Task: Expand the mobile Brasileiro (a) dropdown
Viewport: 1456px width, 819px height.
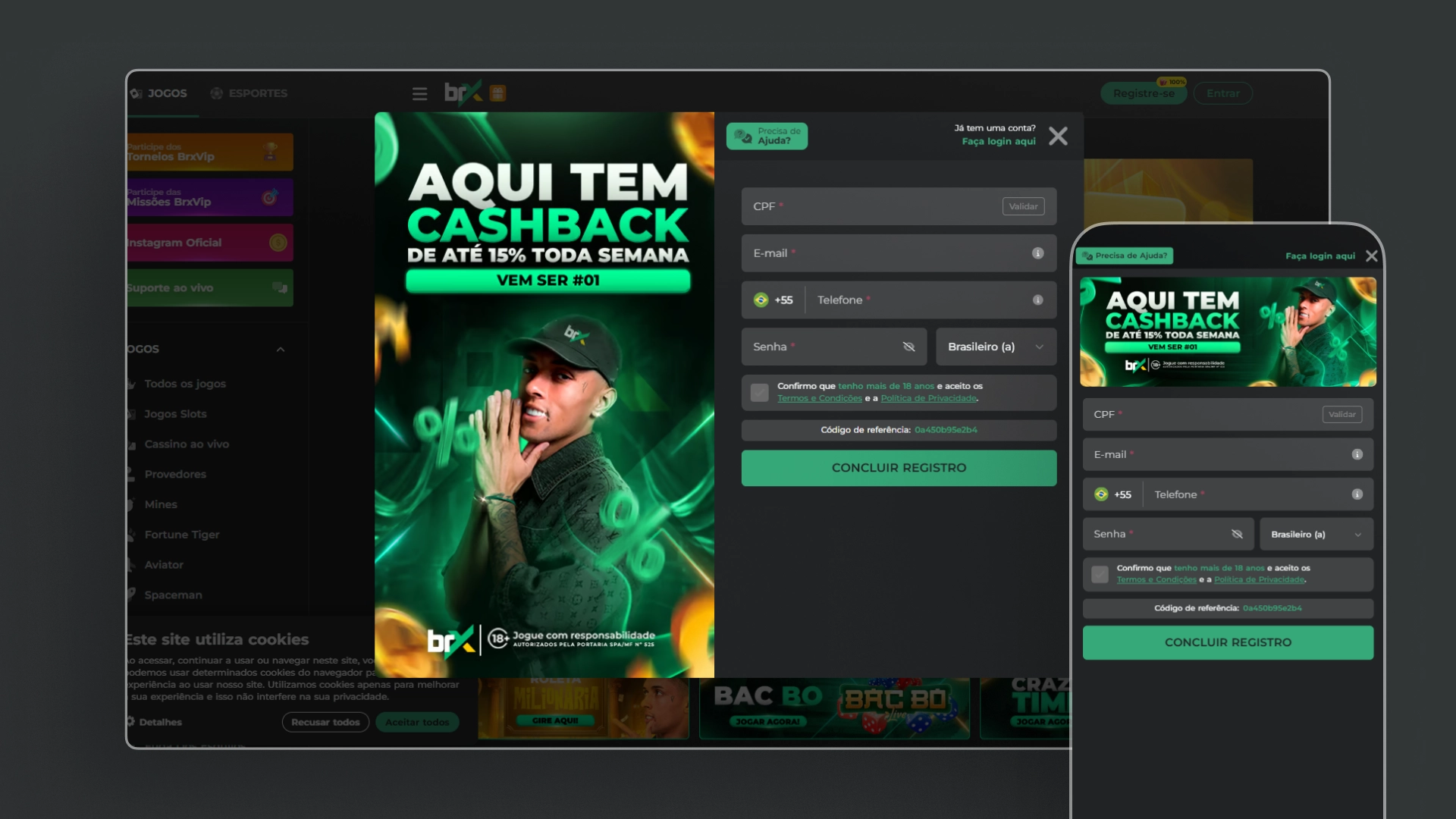Action: (x=1316, y=535)
